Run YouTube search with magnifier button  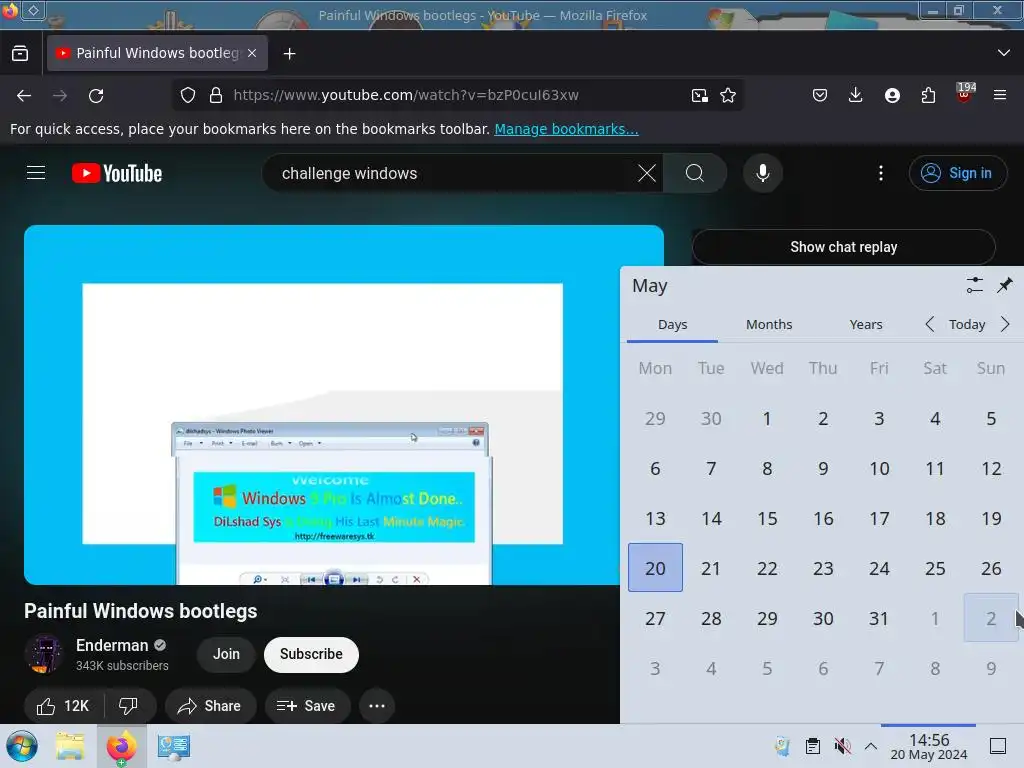click(x=695, y=174)
